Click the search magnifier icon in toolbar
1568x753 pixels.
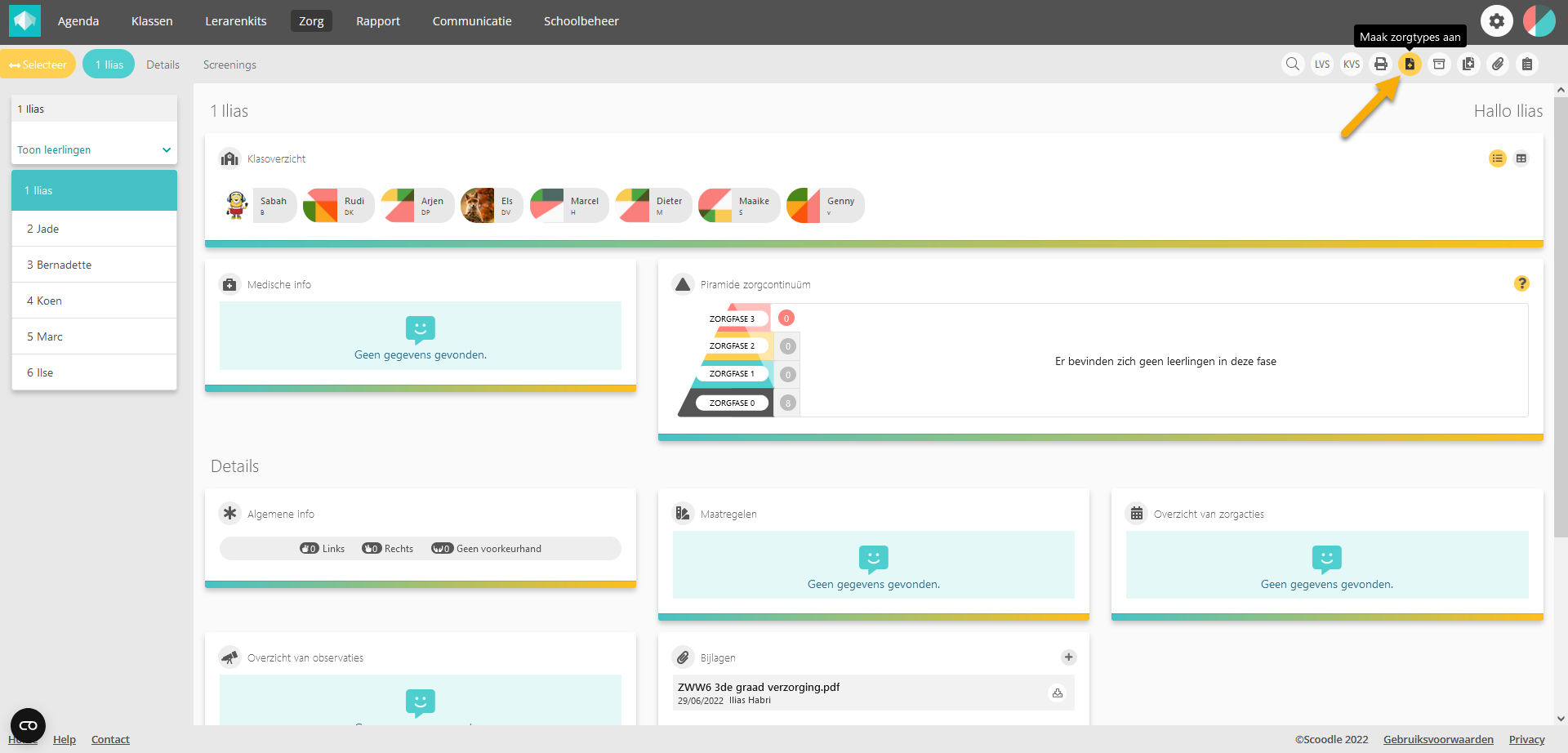pos(1292,65)
